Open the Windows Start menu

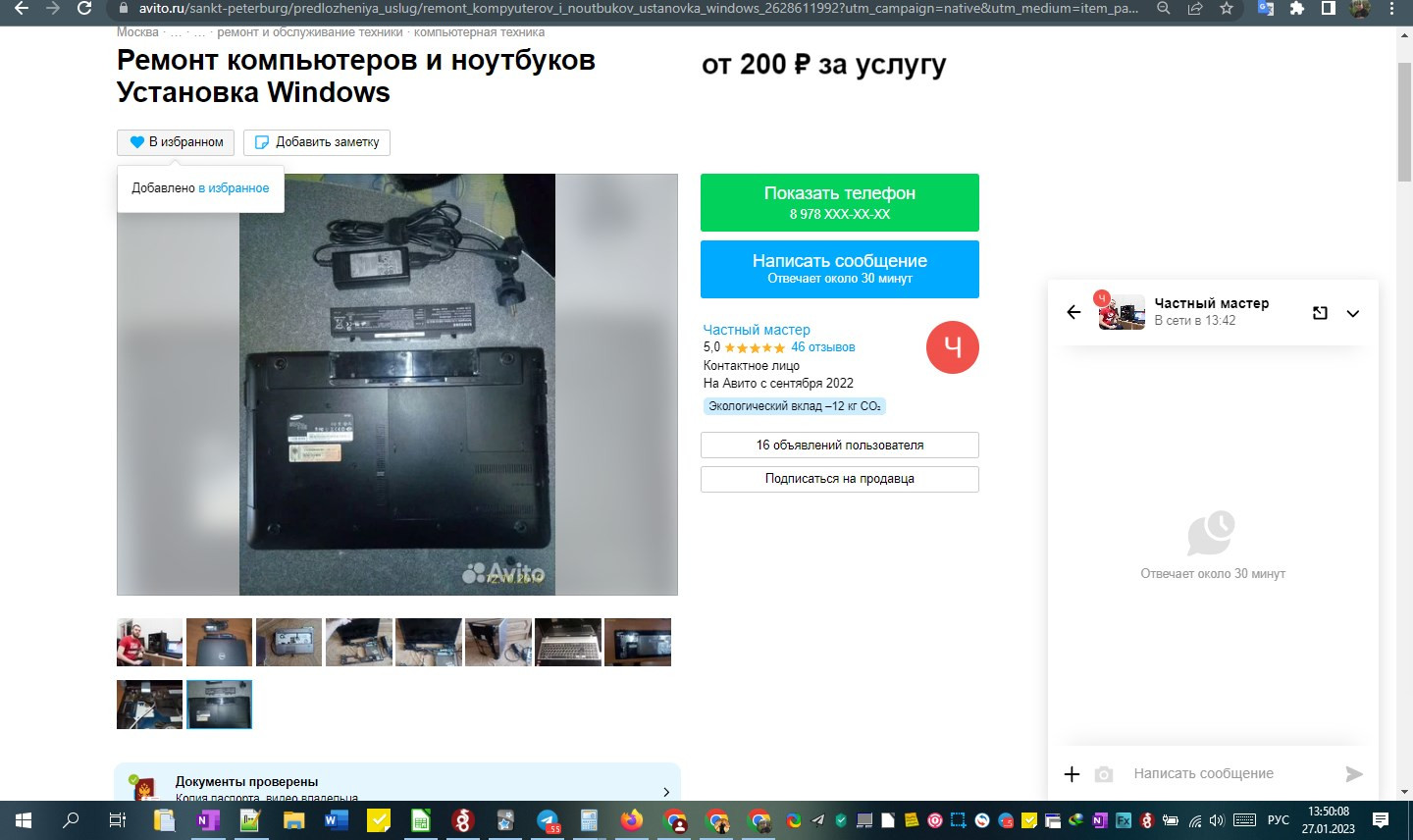coord(24,820)
